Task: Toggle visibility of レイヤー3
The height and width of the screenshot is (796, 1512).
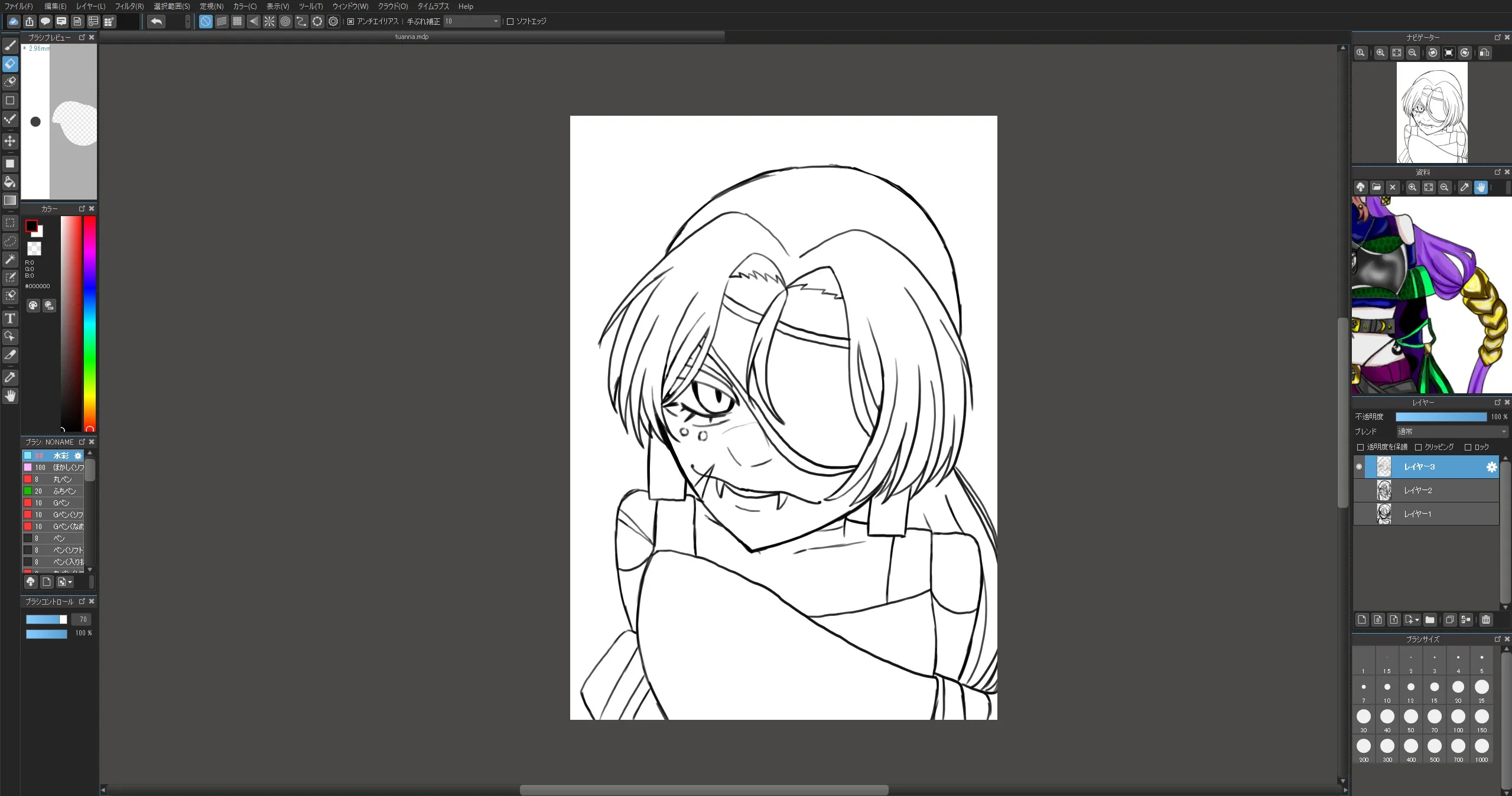Action: click(1359, 466)
